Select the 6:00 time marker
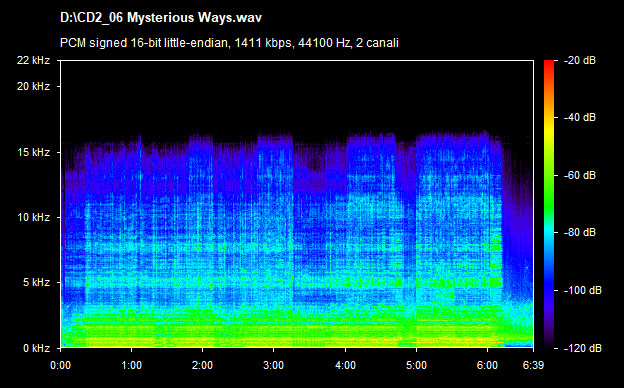This screenshot has height=388, width=624. (x=488, y=365)
